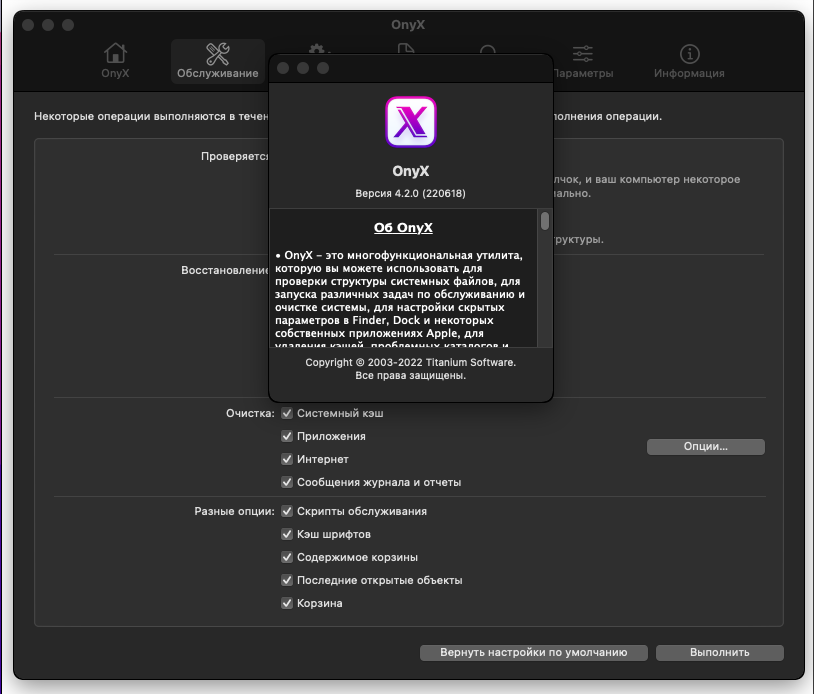This screenshot has width=814, height=694.
Task: Uncheck Скрипты обслуживания checkbox
Action: pyautogui.click(x=287, y=511)
